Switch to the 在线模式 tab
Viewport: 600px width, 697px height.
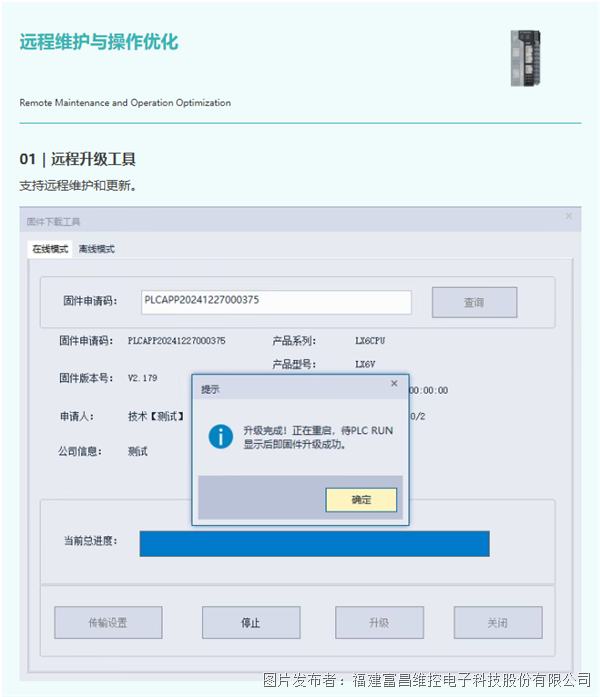[50, 249]
